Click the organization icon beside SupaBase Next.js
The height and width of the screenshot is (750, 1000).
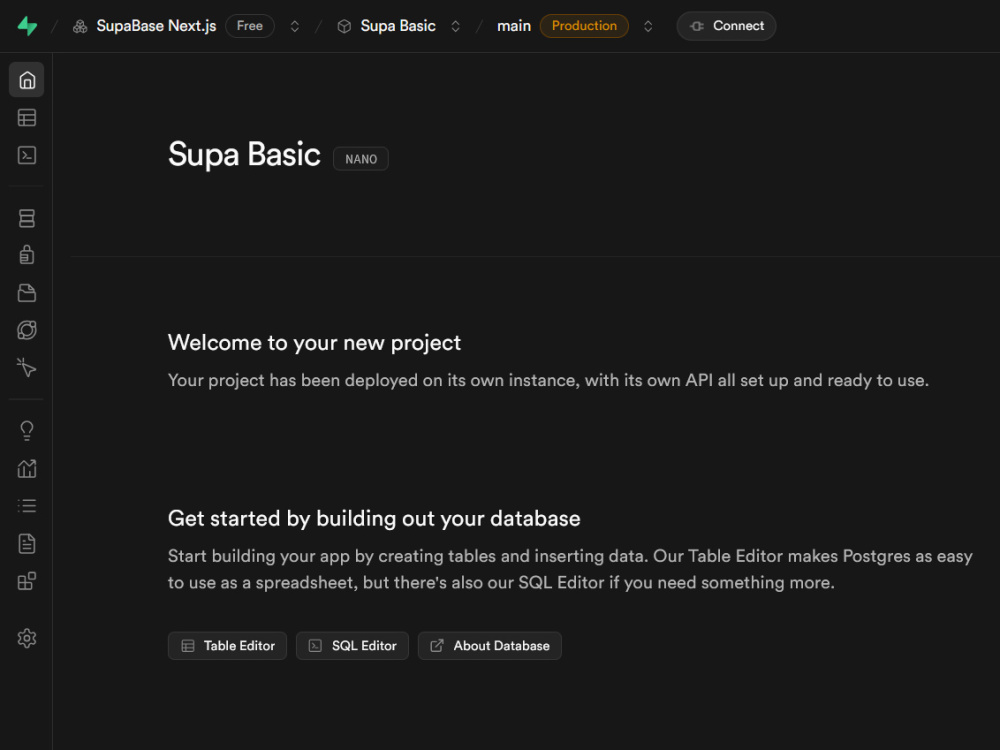point(80,26)
